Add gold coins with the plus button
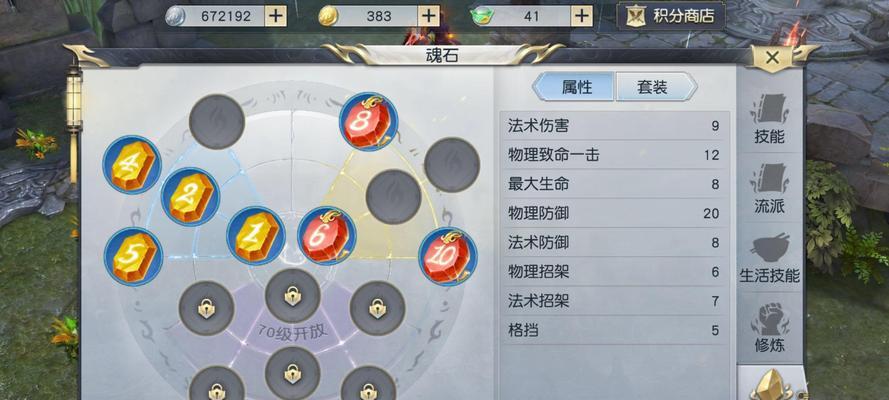The width and height of the screenshot is (889, 400). (429, 16)
